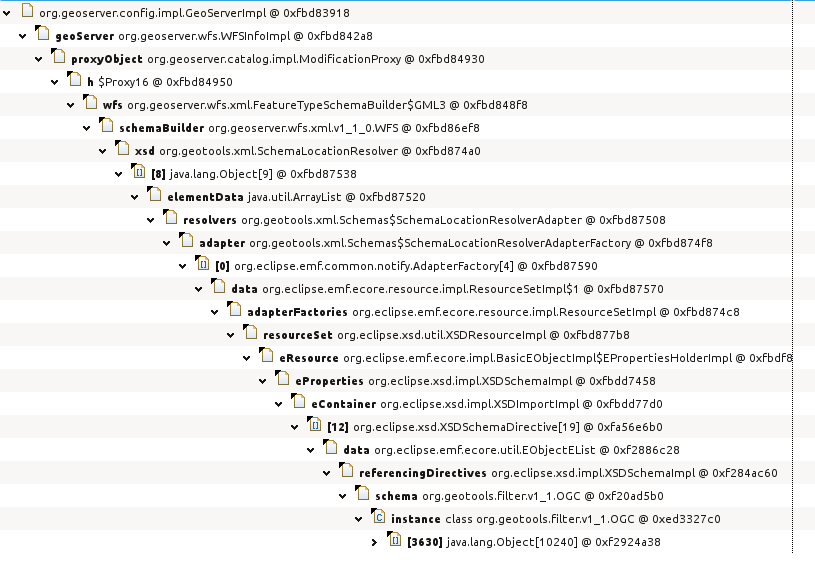This screenshot has height=569, width=815.
Task: Collapse the instance class OGC node
Action: coord(360,519)
